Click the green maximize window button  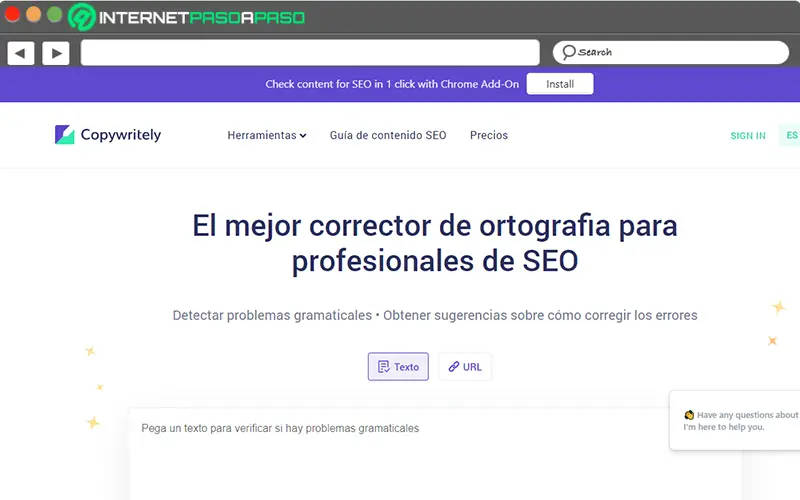(55, 14)
